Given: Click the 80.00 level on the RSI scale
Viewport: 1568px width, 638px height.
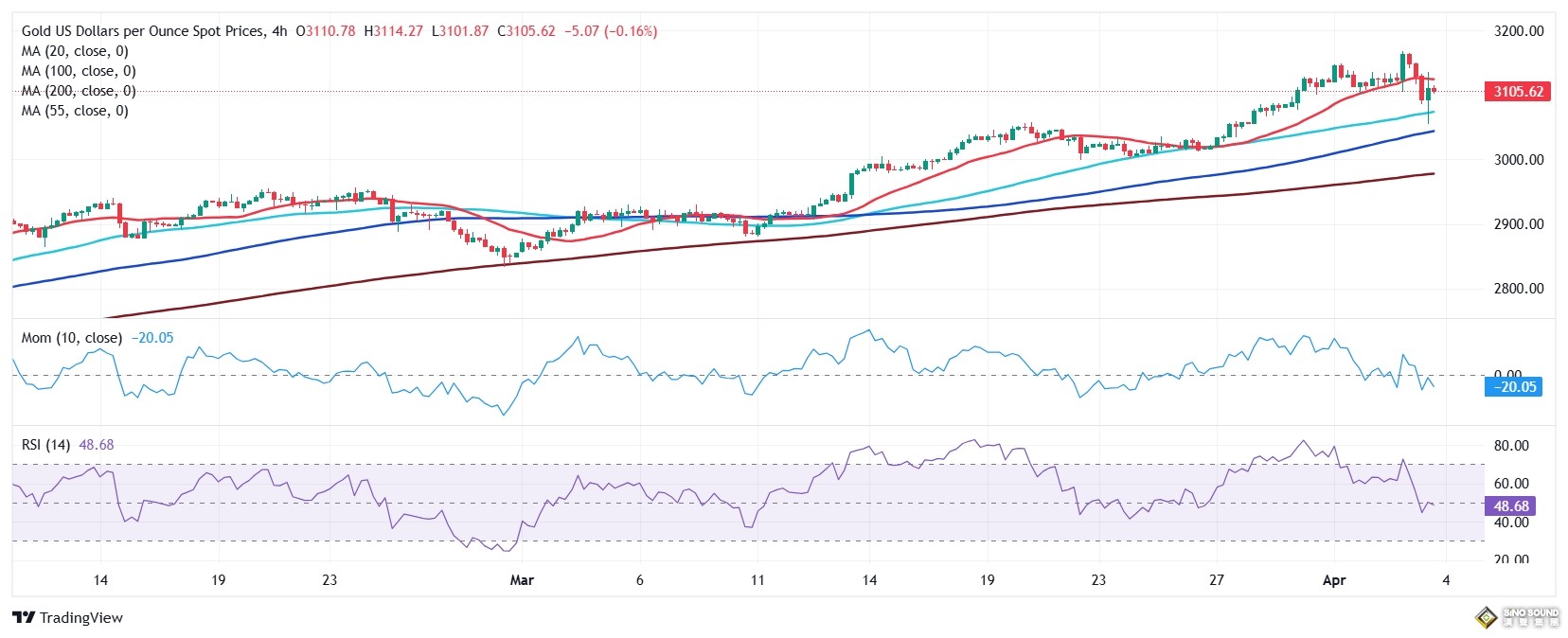Looking at the screenshot, I should [1511, 446].
